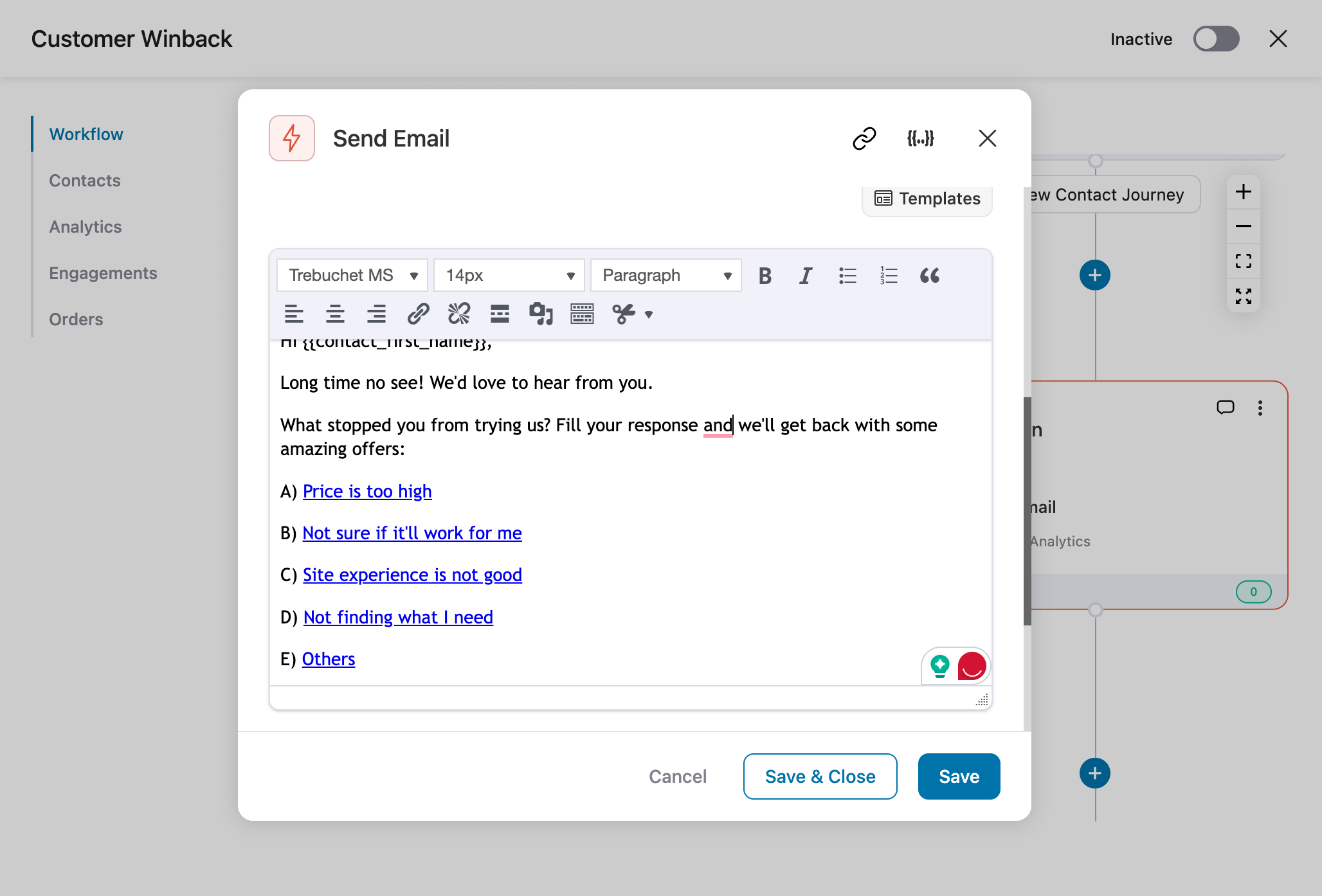Switch to the Contacts tab

[85, 181]
